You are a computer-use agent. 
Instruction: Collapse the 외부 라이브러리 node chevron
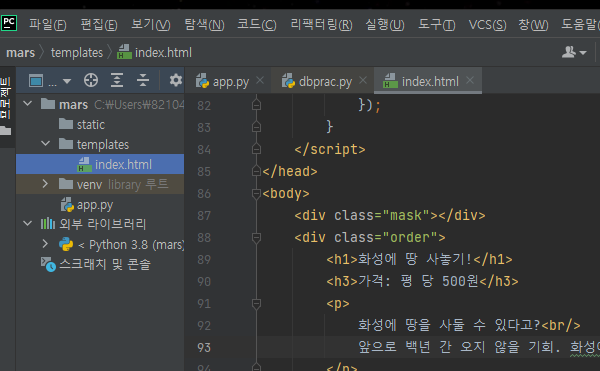click(28, 223)
